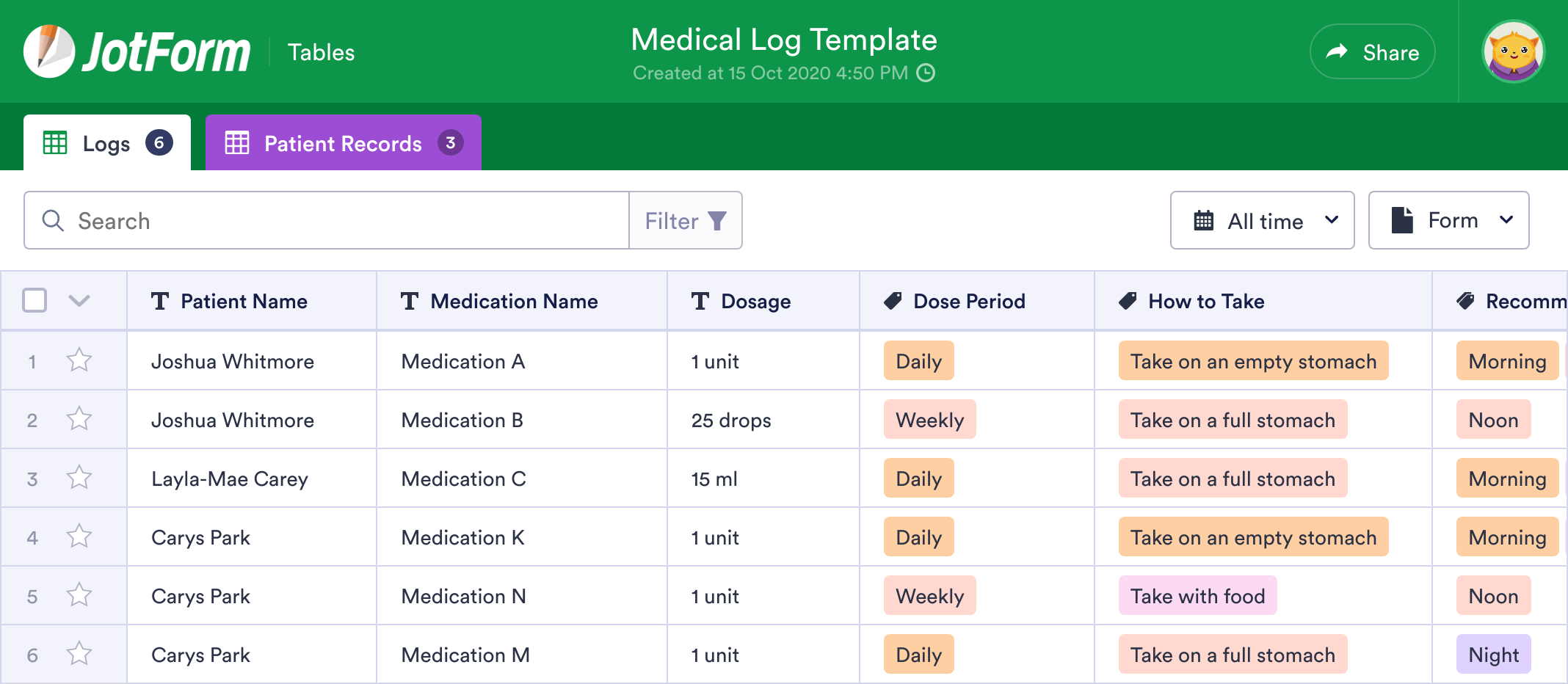The width and height of the screenshot is (1568, 684).
Task: Switch to the Patient Records tab
Action: (x=343, y=143)
